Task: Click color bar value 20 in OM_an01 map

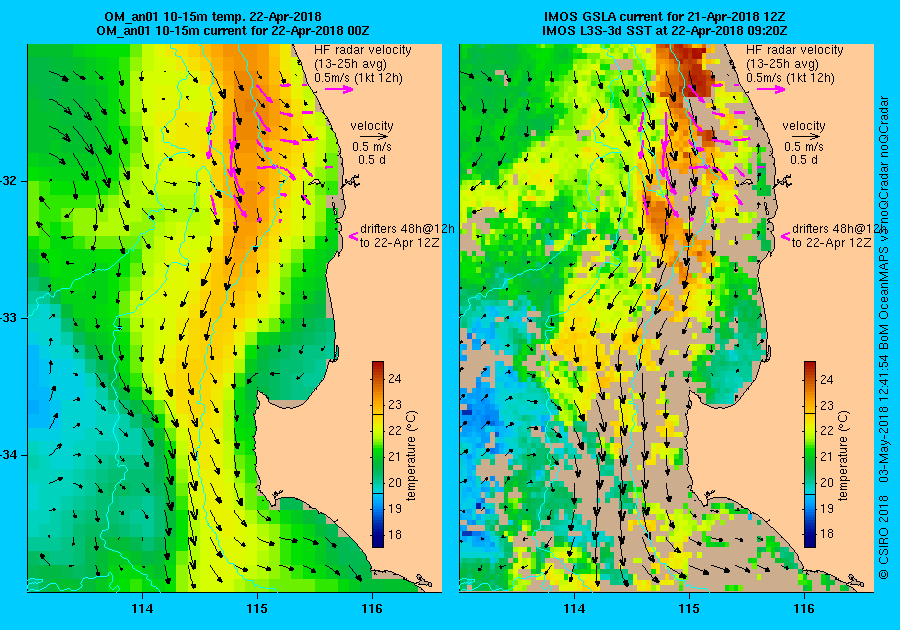Action: click(395, 483)
